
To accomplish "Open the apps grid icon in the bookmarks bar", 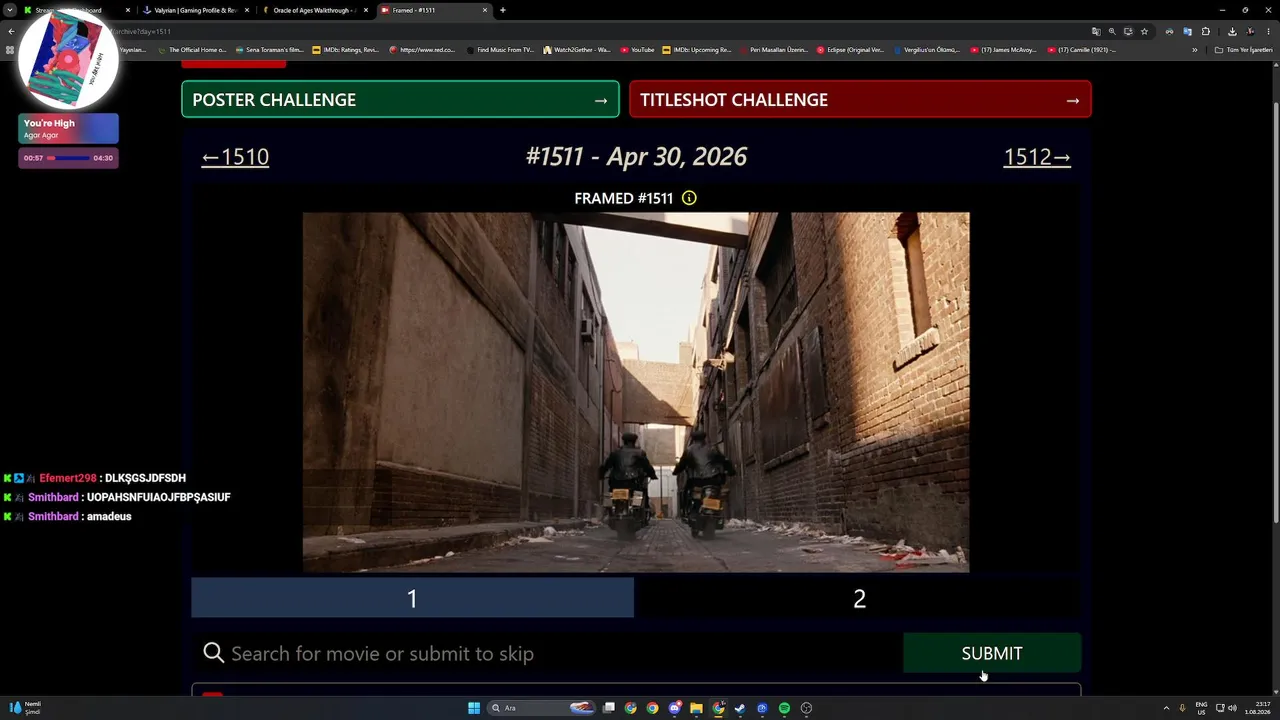I will [10, 50].
